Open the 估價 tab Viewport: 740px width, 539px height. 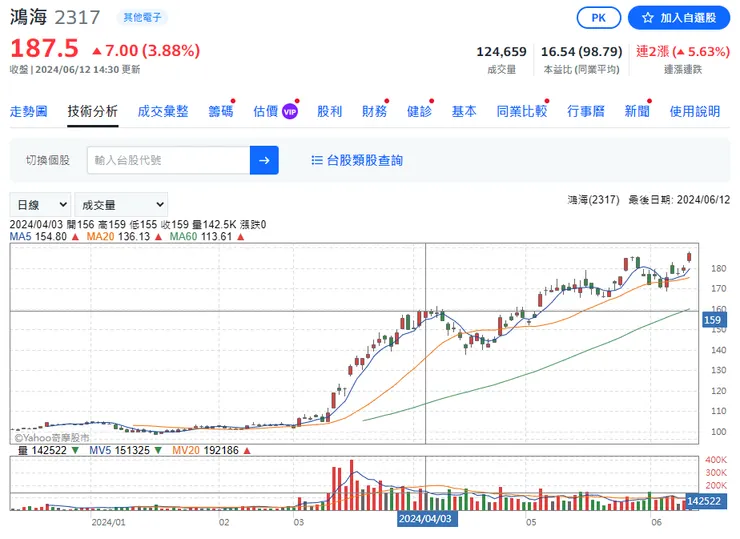(x=266, y=111)
